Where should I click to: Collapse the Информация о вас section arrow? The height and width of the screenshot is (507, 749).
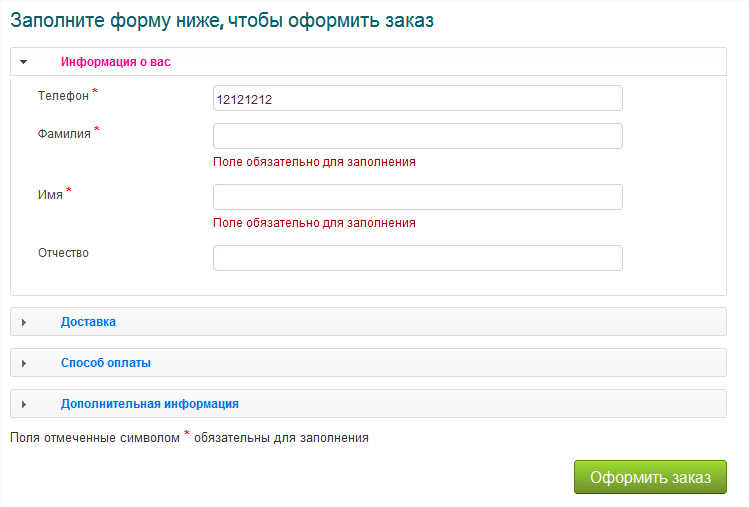(23, 62)
